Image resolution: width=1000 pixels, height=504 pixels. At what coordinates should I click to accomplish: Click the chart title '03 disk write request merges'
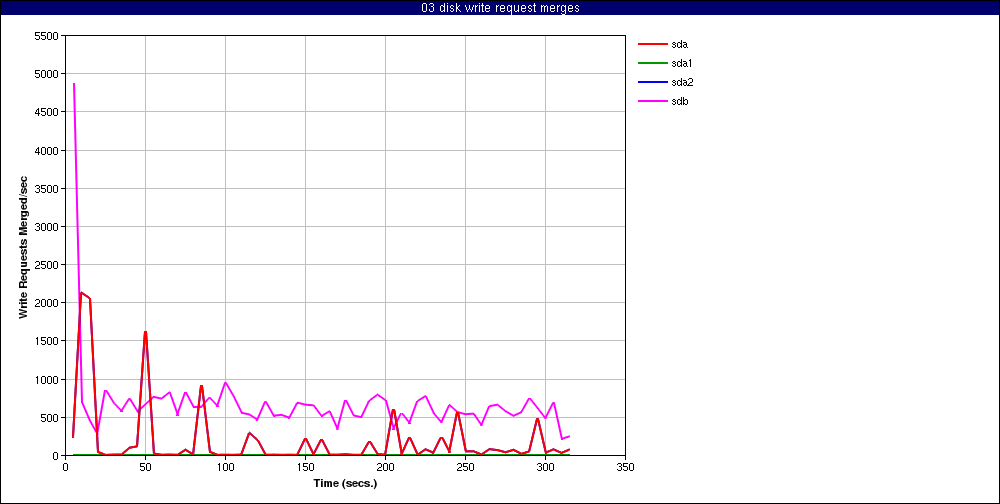500,8
